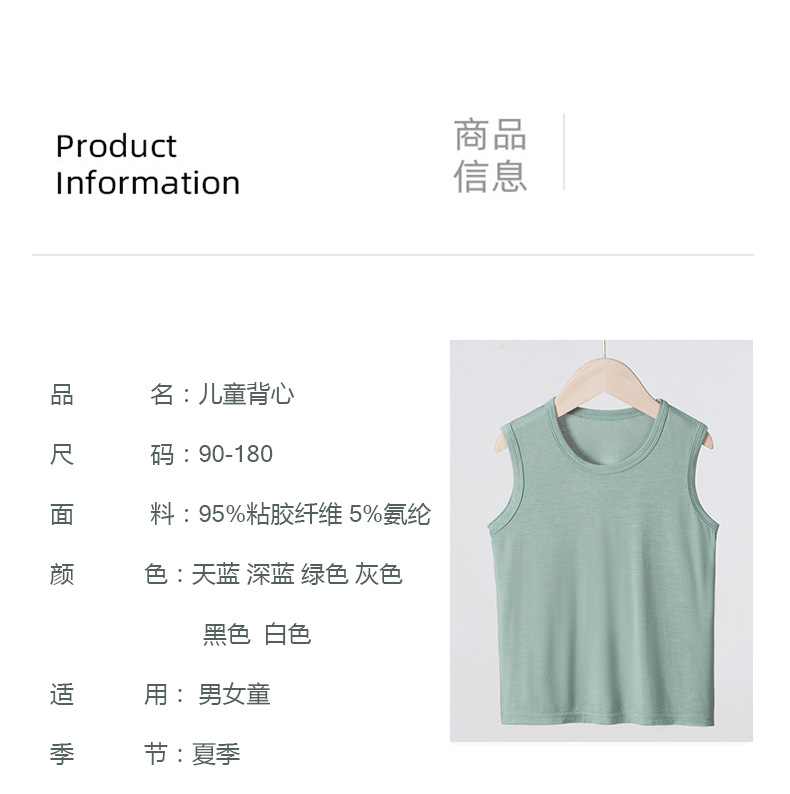790x794 pixels.
Task: Click the 男女童 applicable users text
Action: 234,694
